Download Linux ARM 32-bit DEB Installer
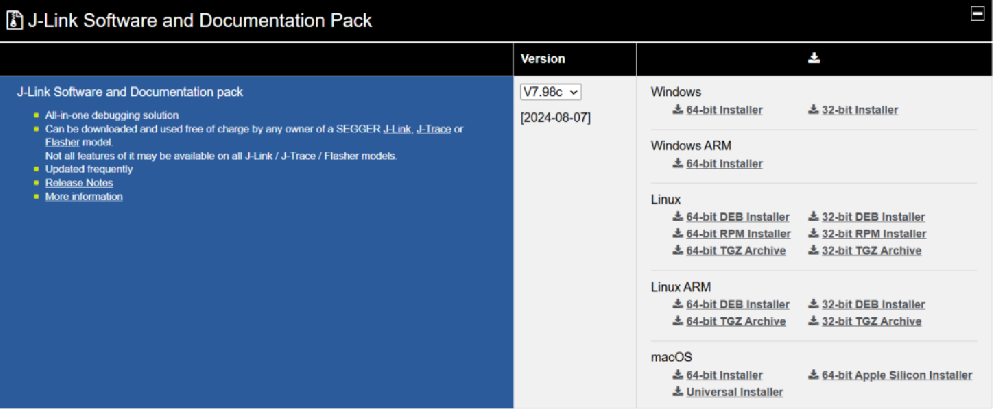Screen dimensions: 1000x417 click(x=873, y=304)
